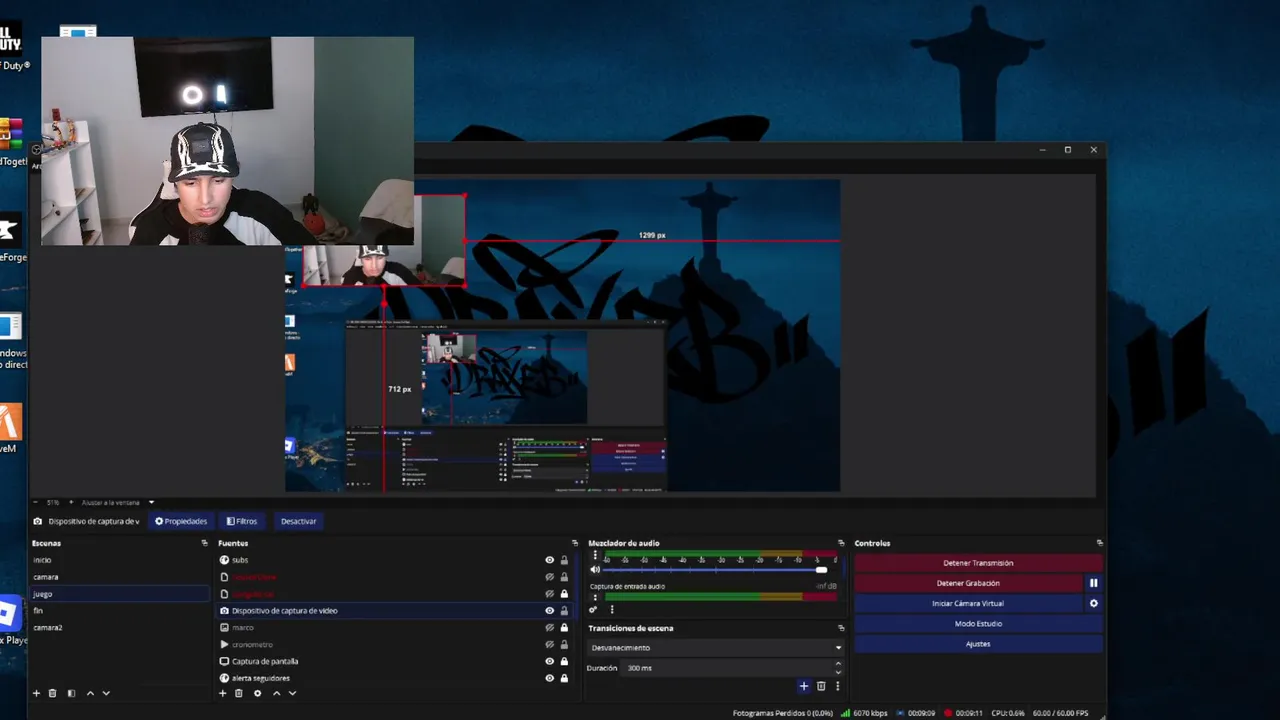This screenshot has height=720, width=1280.
Task: Open the mixer options dots beside the gears icon
Action: (x=611, y=609)
